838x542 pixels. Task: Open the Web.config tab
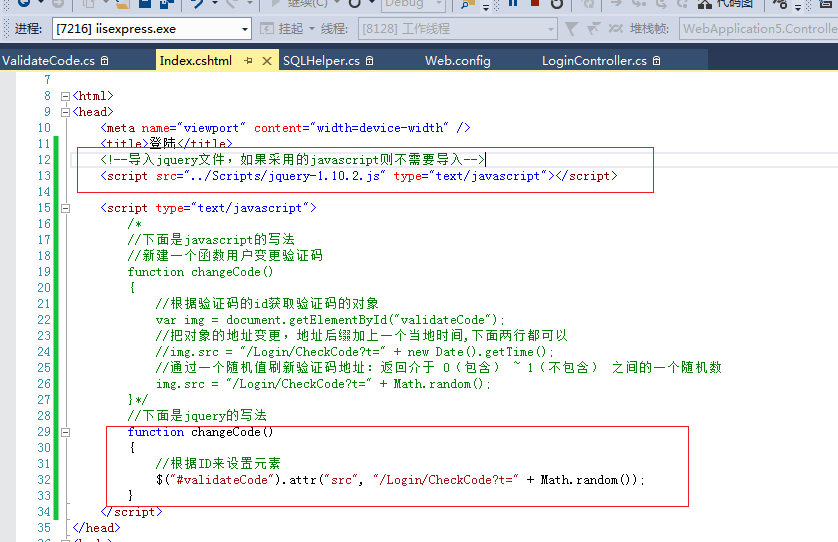click(457, 61)
